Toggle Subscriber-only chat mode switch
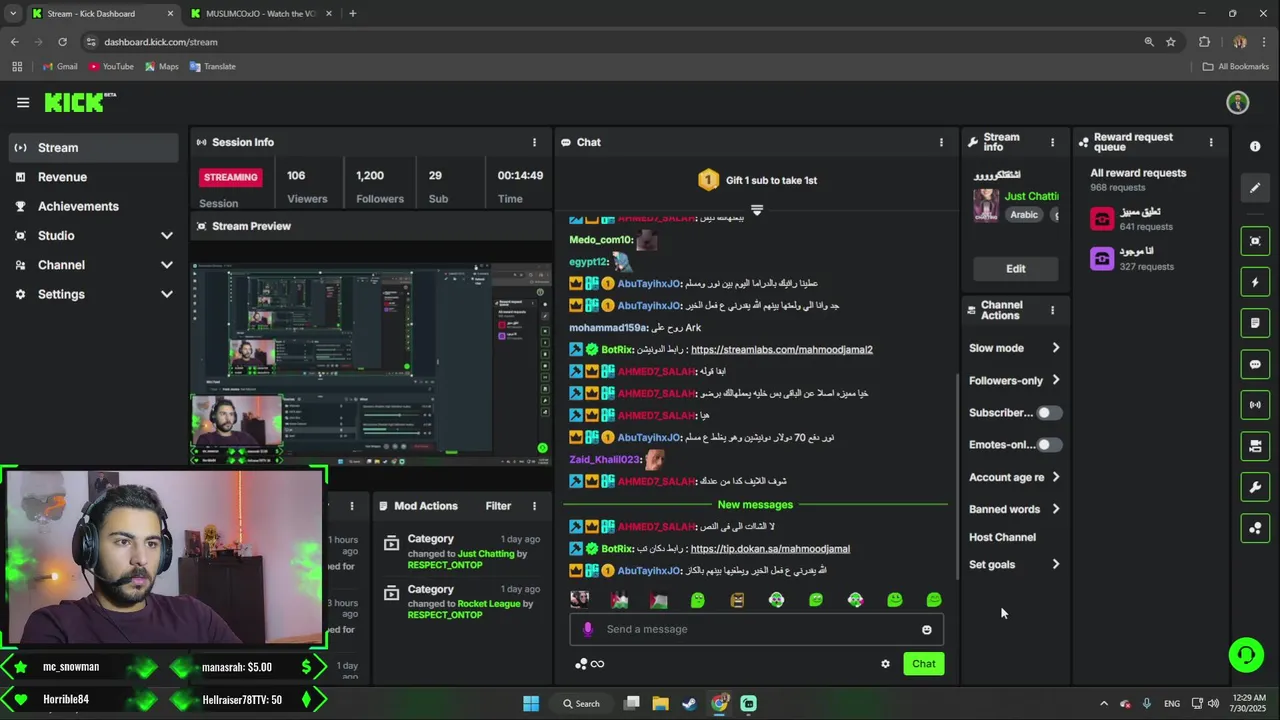The image size is (1280, 720). [1049, 412]
